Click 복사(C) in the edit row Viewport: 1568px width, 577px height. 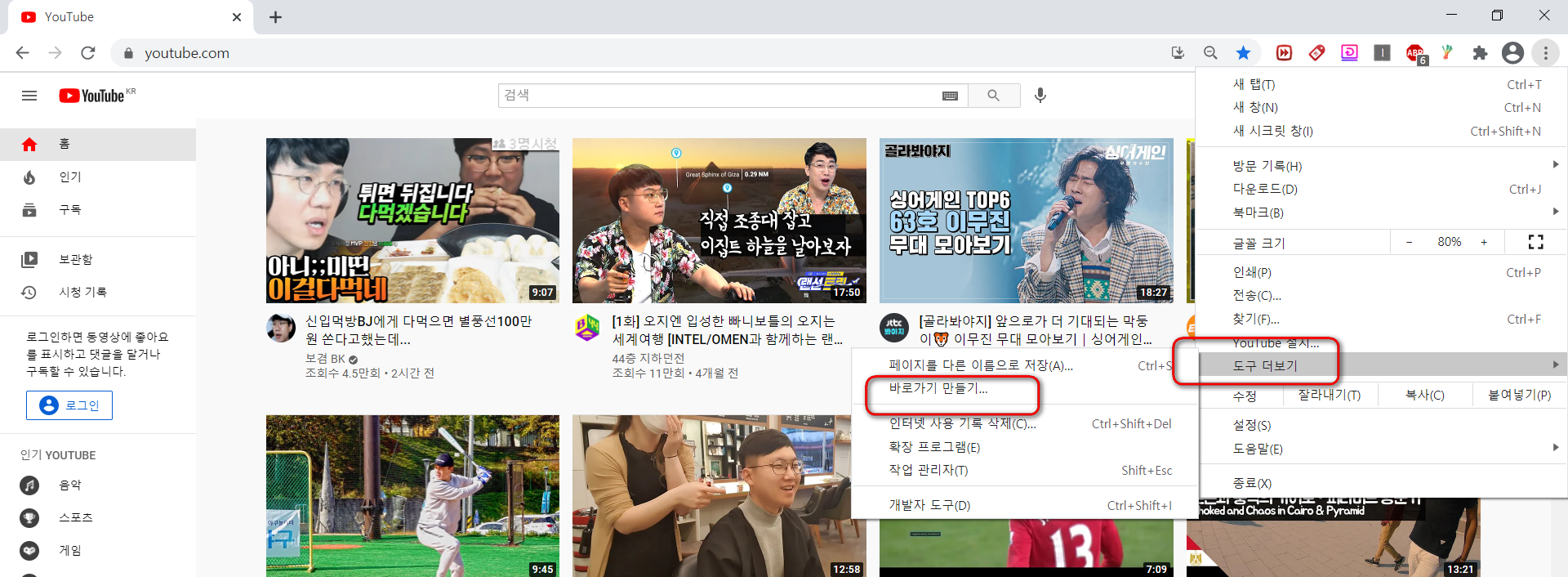tap(1424, 395)
